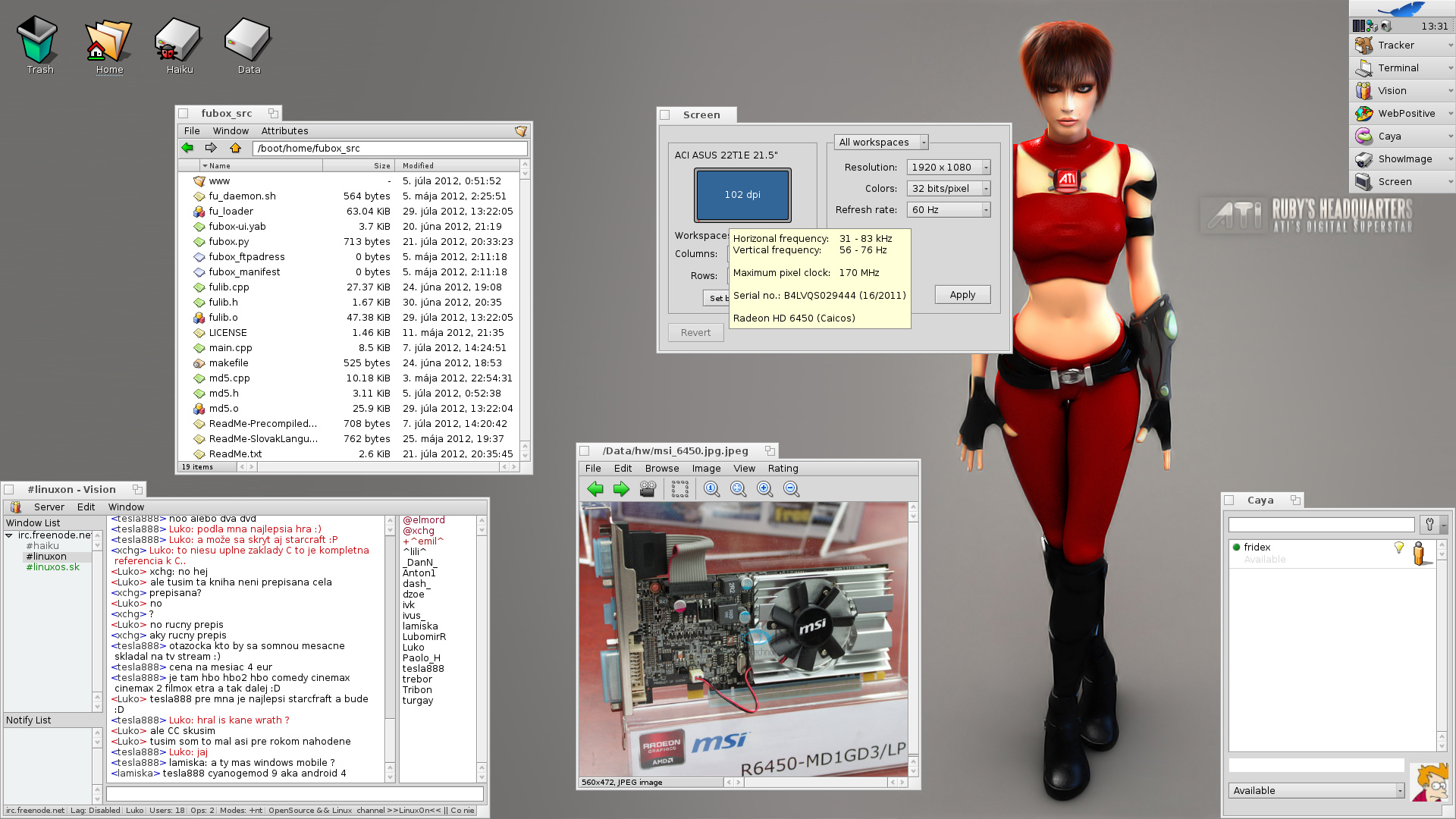
Task: Click vertical scrollbar in ShowImage window
Action: tap(913, 639)
